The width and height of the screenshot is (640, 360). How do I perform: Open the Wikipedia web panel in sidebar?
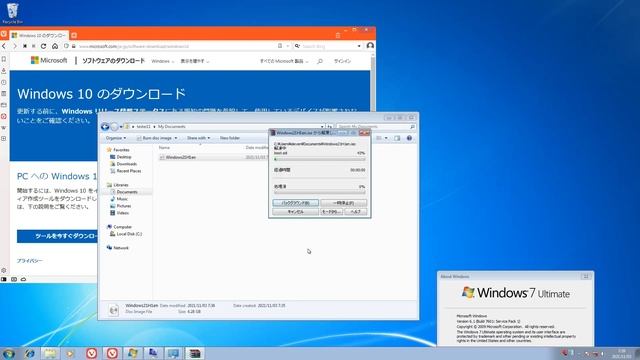(x=4, y=128)
